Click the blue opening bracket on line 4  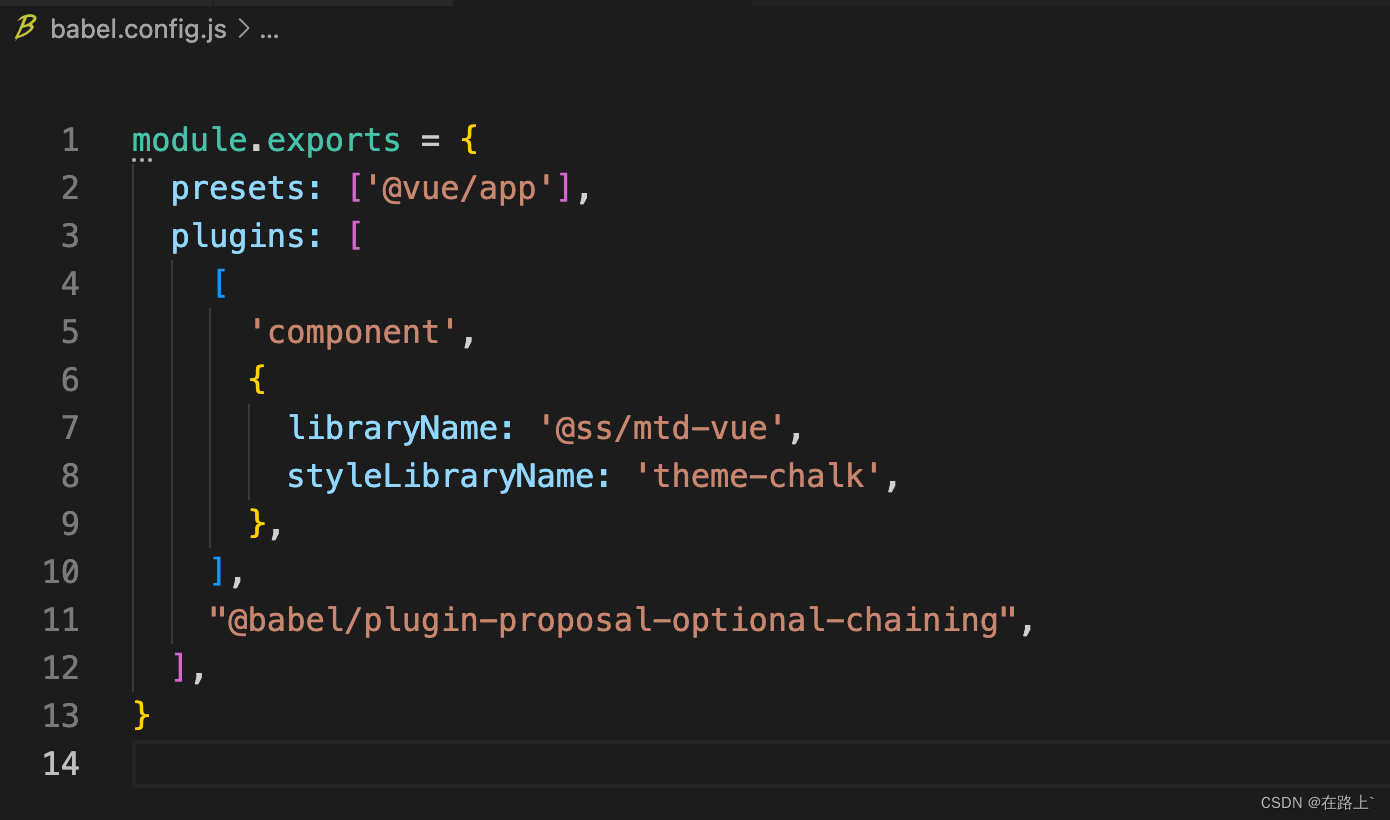coord(220,284)
